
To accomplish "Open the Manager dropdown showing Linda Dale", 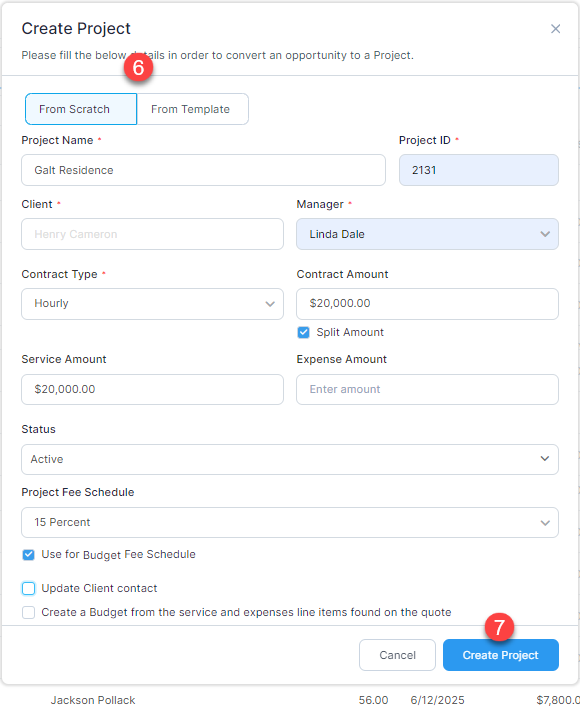I will coord(427,234).
